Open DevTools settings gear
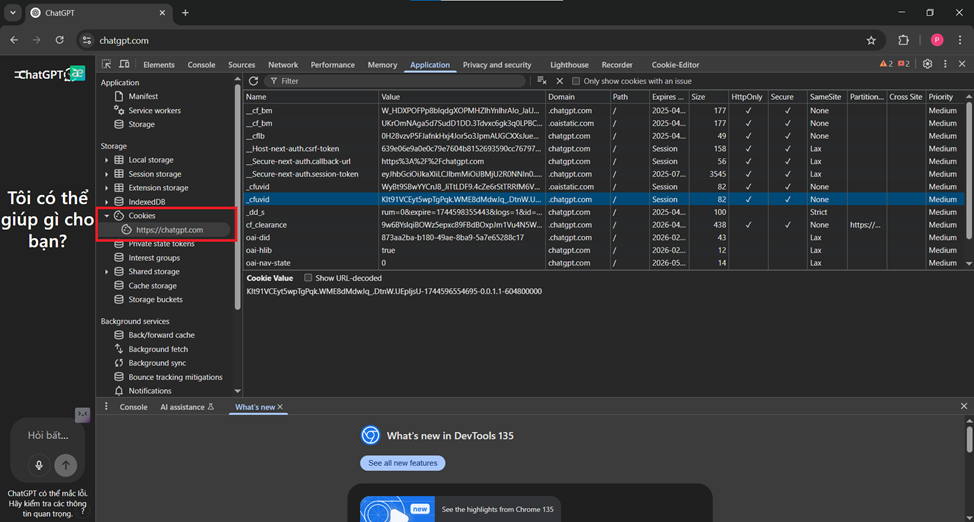The width and height of the screenshot is (974, 522). 927,64
